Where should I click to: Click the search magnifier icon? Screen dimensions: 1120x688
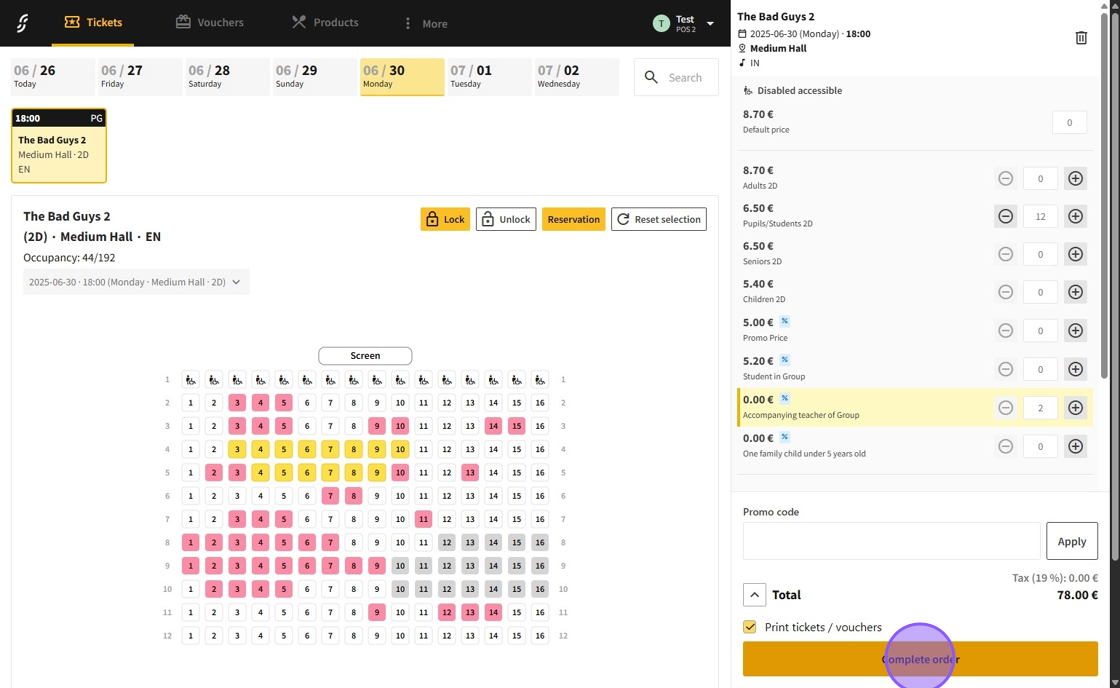coord(652,77)
